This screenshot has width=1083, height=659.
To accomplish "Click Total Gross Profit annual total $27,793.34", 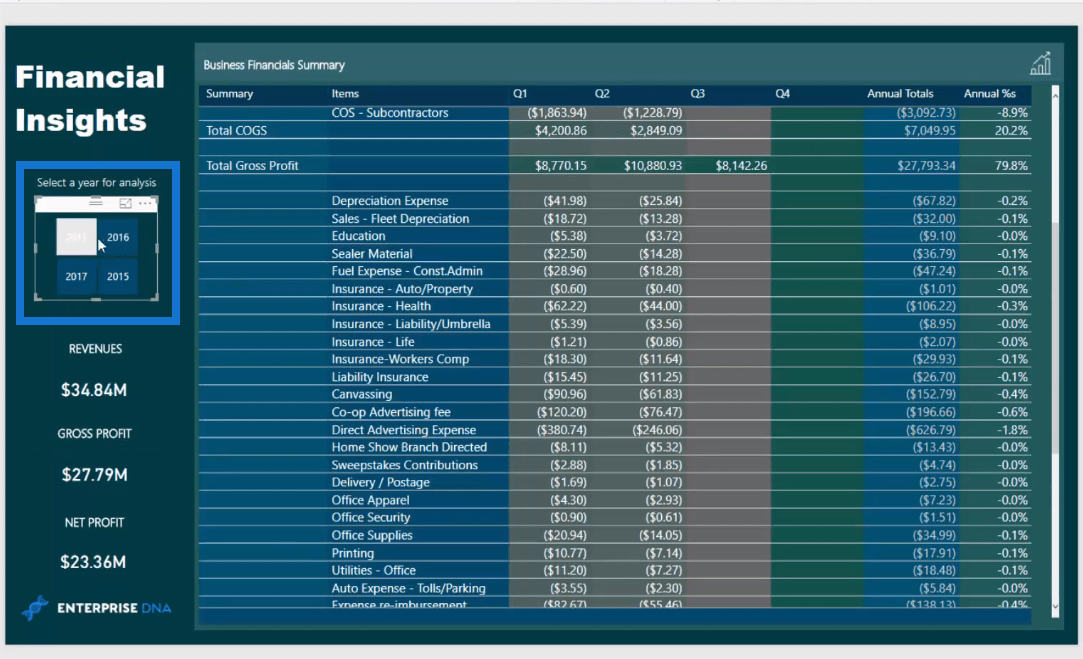I will pyautogui.click(x=926, y=166).
